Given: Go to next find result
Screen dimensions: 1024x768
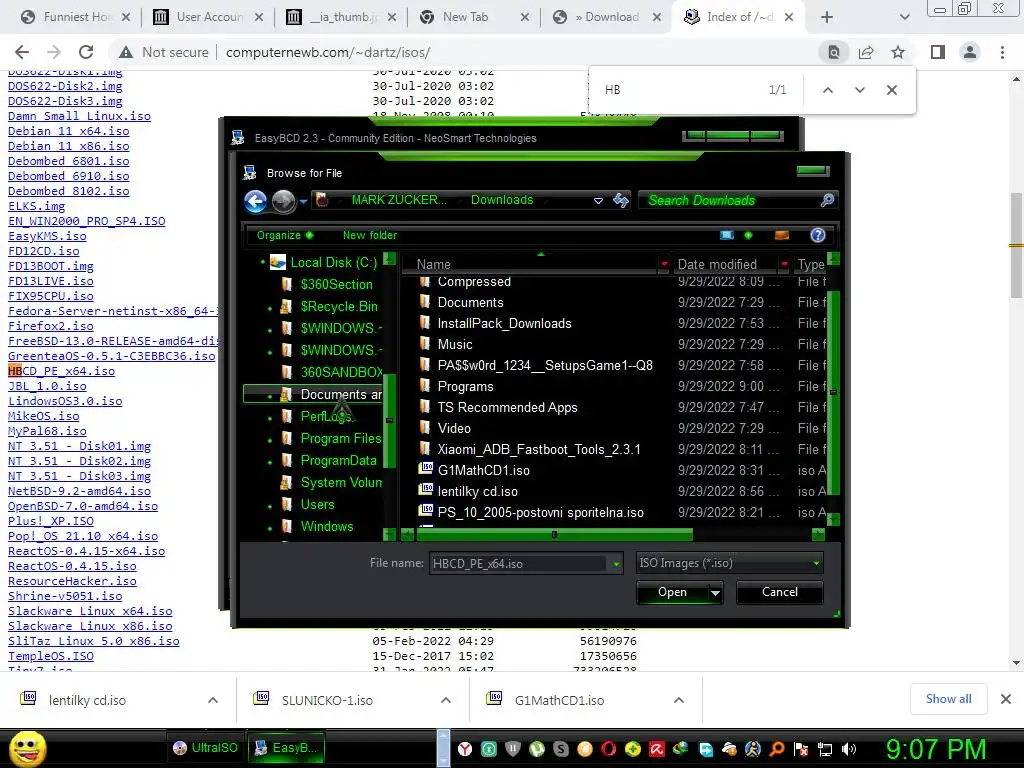Looking at the screenshot, I should [x=859, y=90].
